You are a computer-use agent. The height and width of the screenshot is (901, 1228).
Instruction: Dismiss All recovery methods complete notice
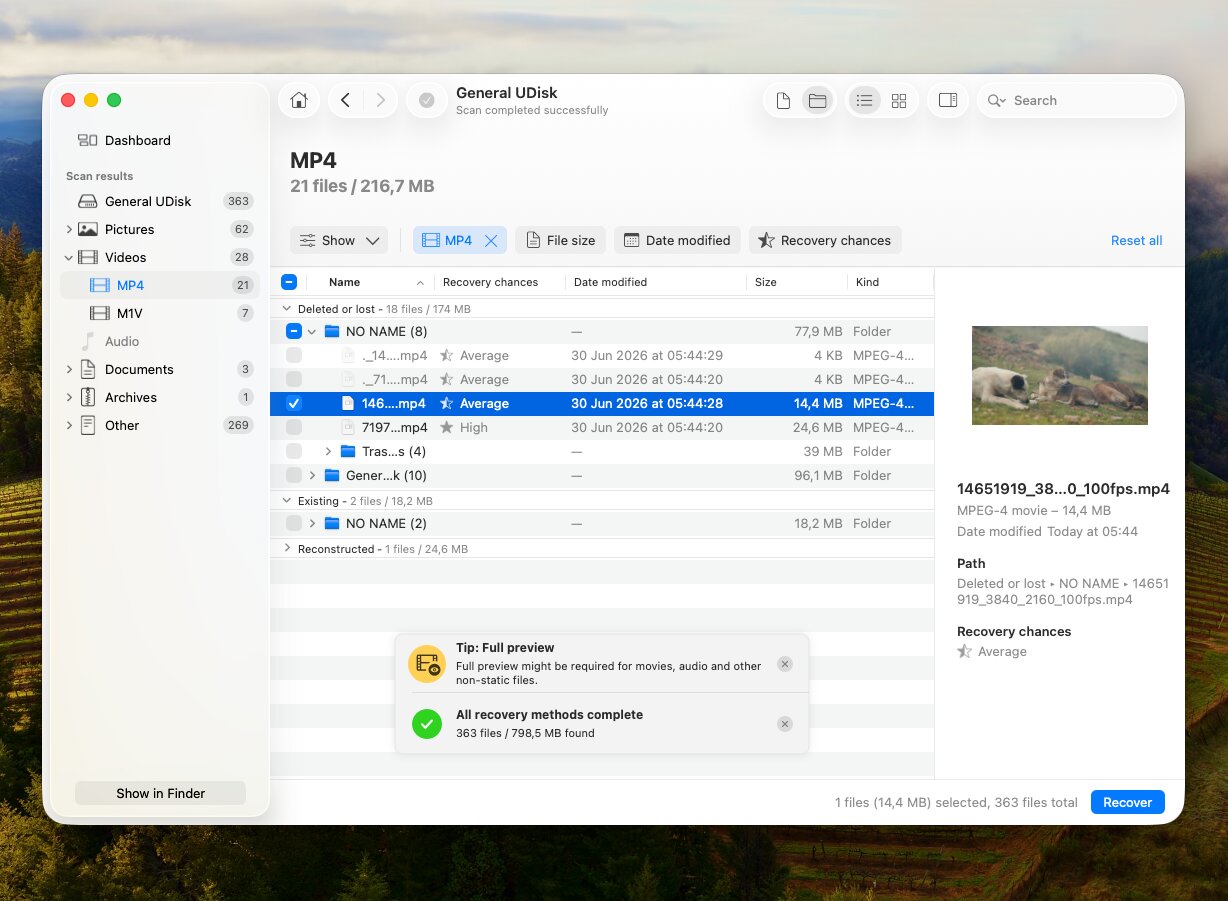pos(785,724)
